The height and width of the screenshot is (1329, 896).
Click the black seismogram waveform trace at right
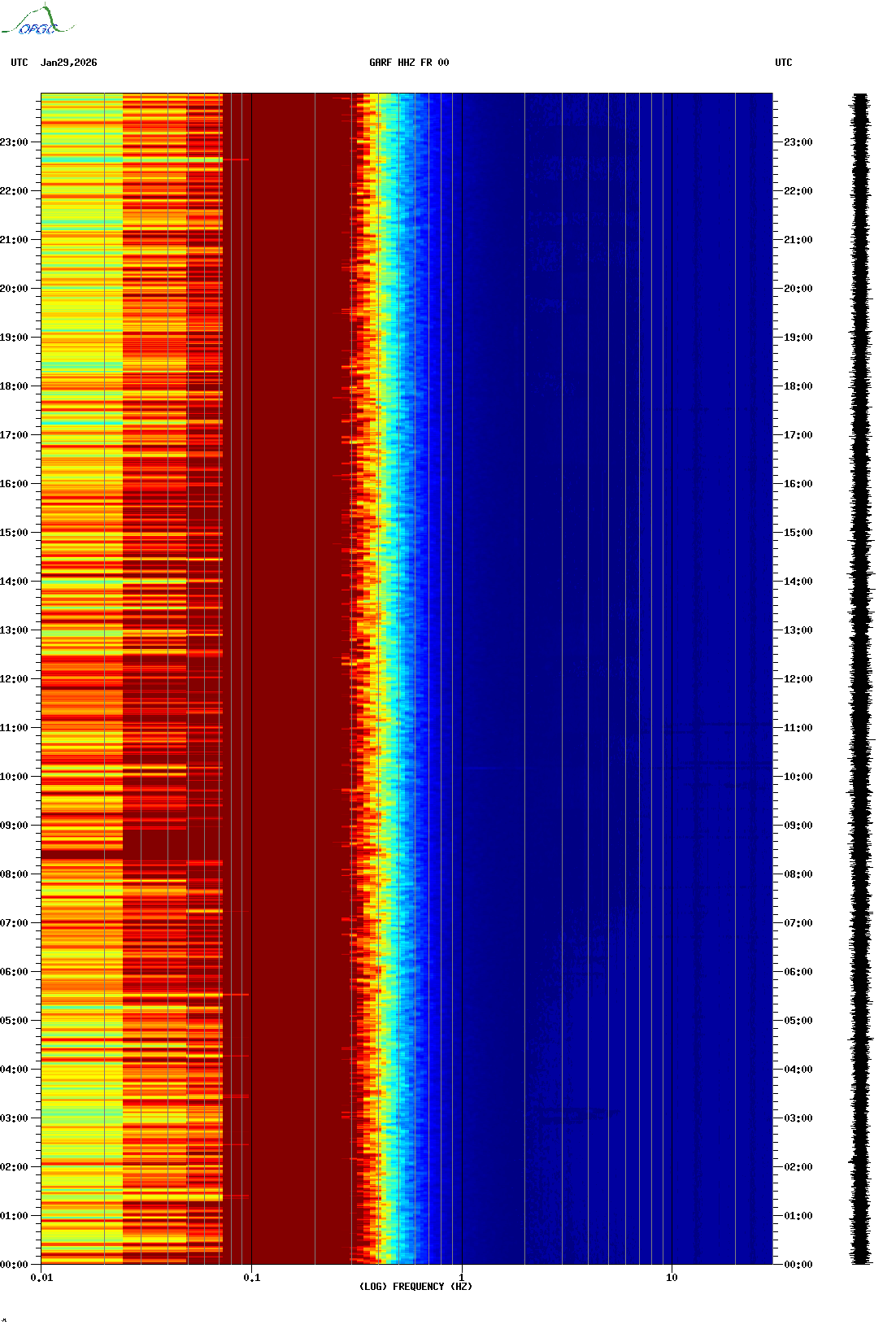tap(860, 679)
